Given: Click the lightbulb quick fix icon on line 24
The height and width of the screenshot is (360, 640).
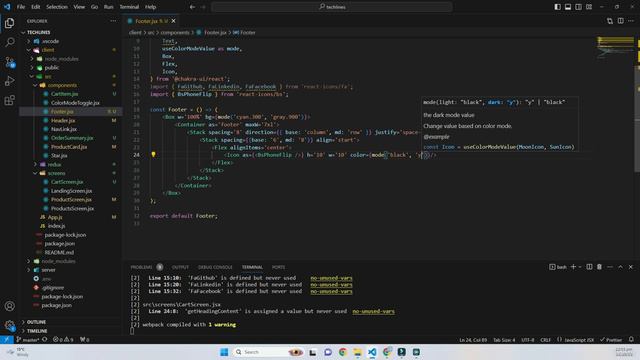Looking at the screenshot, I should pos(153,155).
